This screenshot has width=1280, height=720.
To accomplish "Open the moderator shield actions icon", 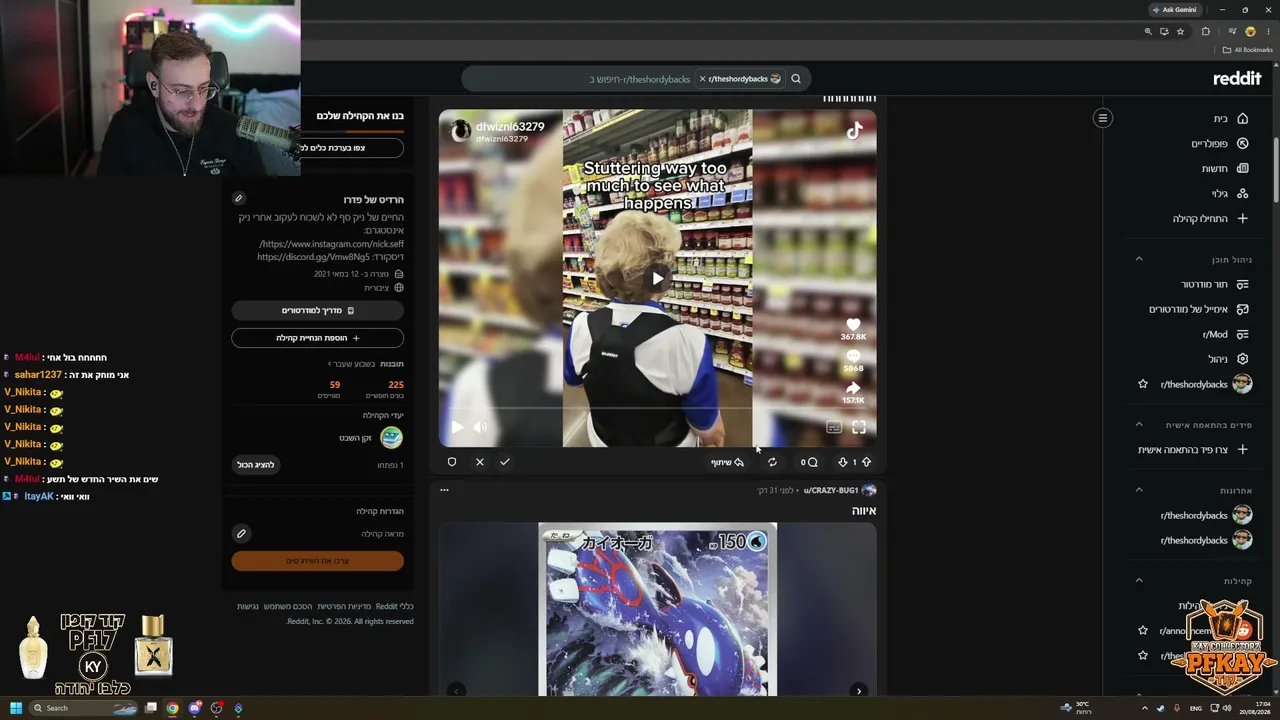I will click(x=452, y=462).
